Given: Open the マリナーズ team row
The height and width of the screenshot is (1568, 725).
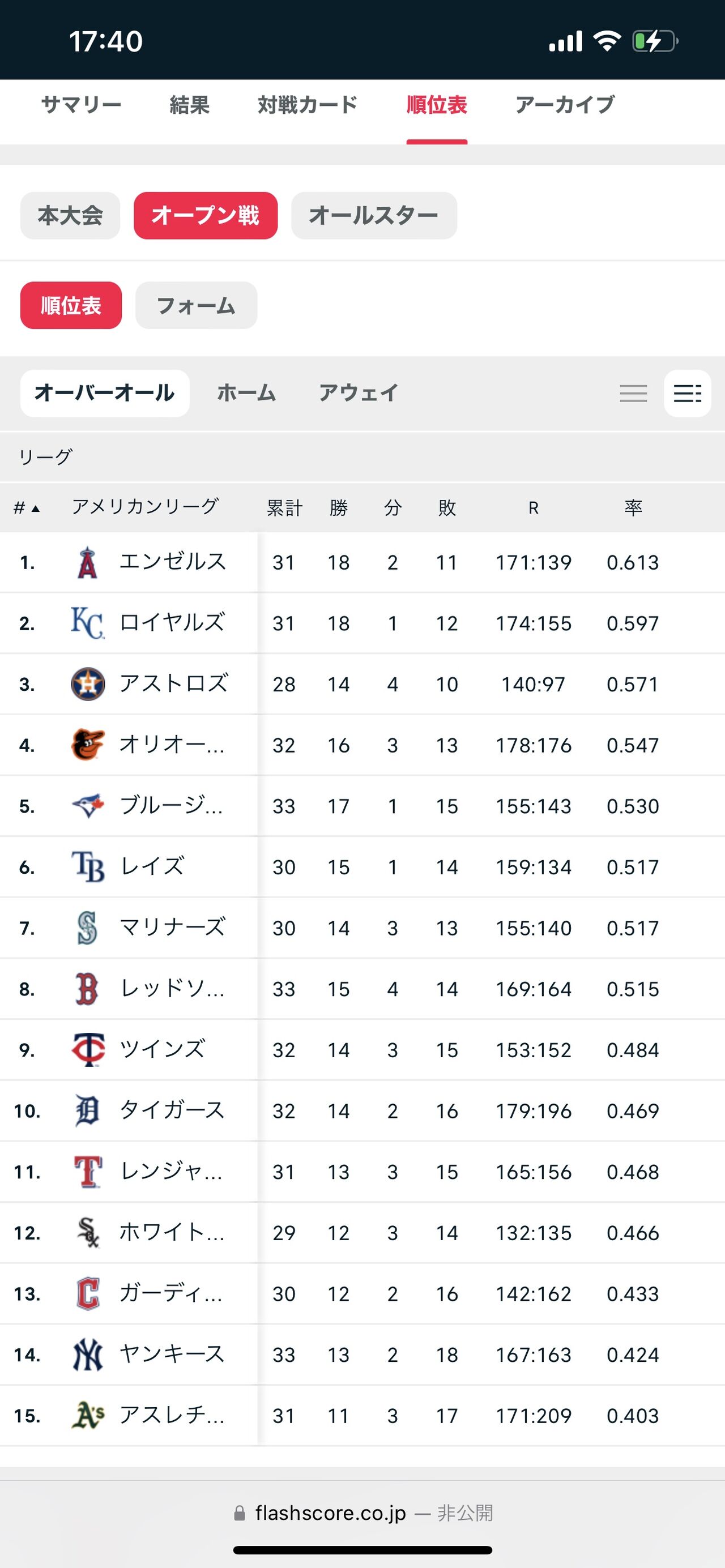Looking at the screenshot, I should [x=173, y=928].
